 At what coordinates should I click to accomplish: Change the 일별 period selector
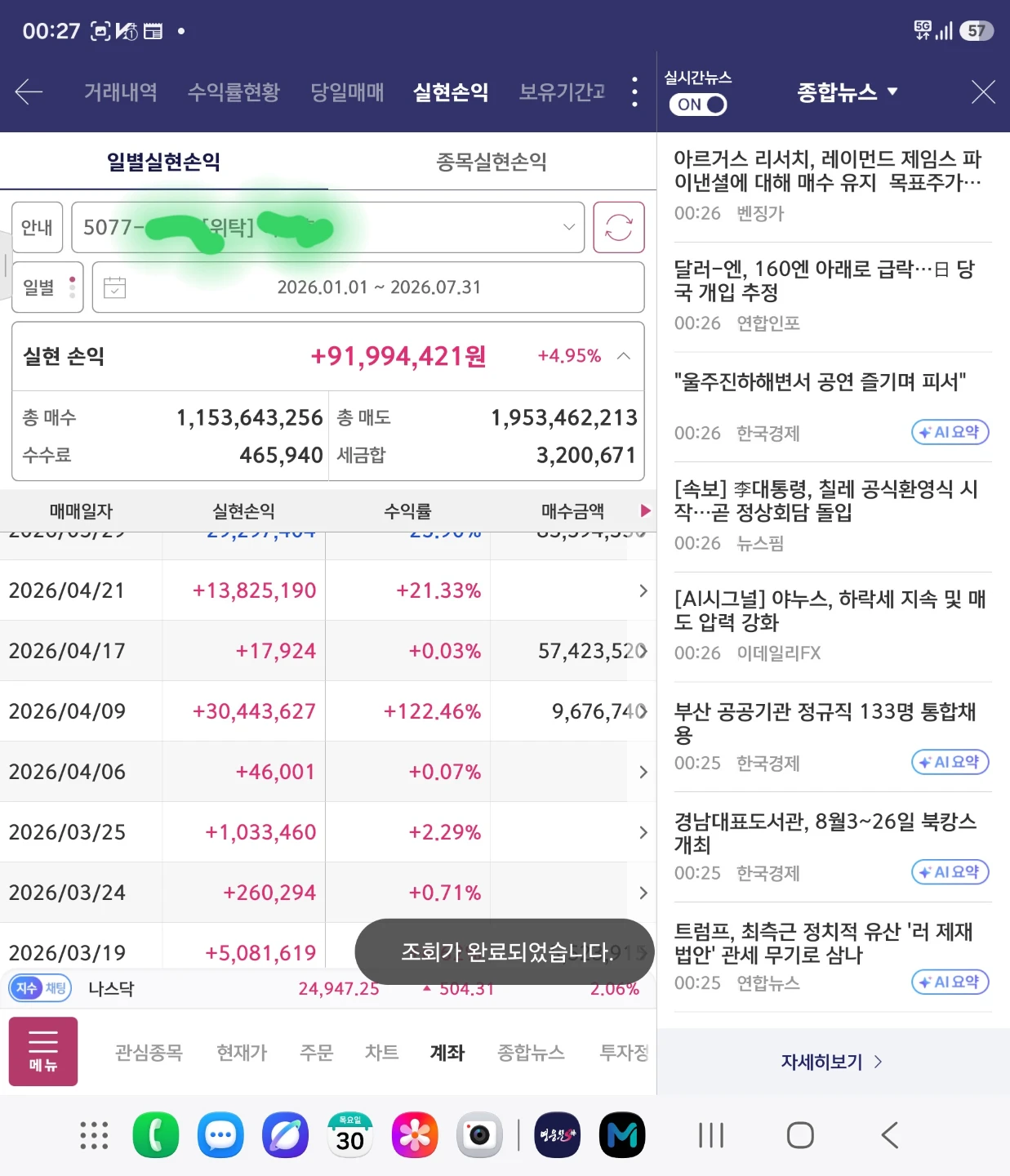point(47,287)
